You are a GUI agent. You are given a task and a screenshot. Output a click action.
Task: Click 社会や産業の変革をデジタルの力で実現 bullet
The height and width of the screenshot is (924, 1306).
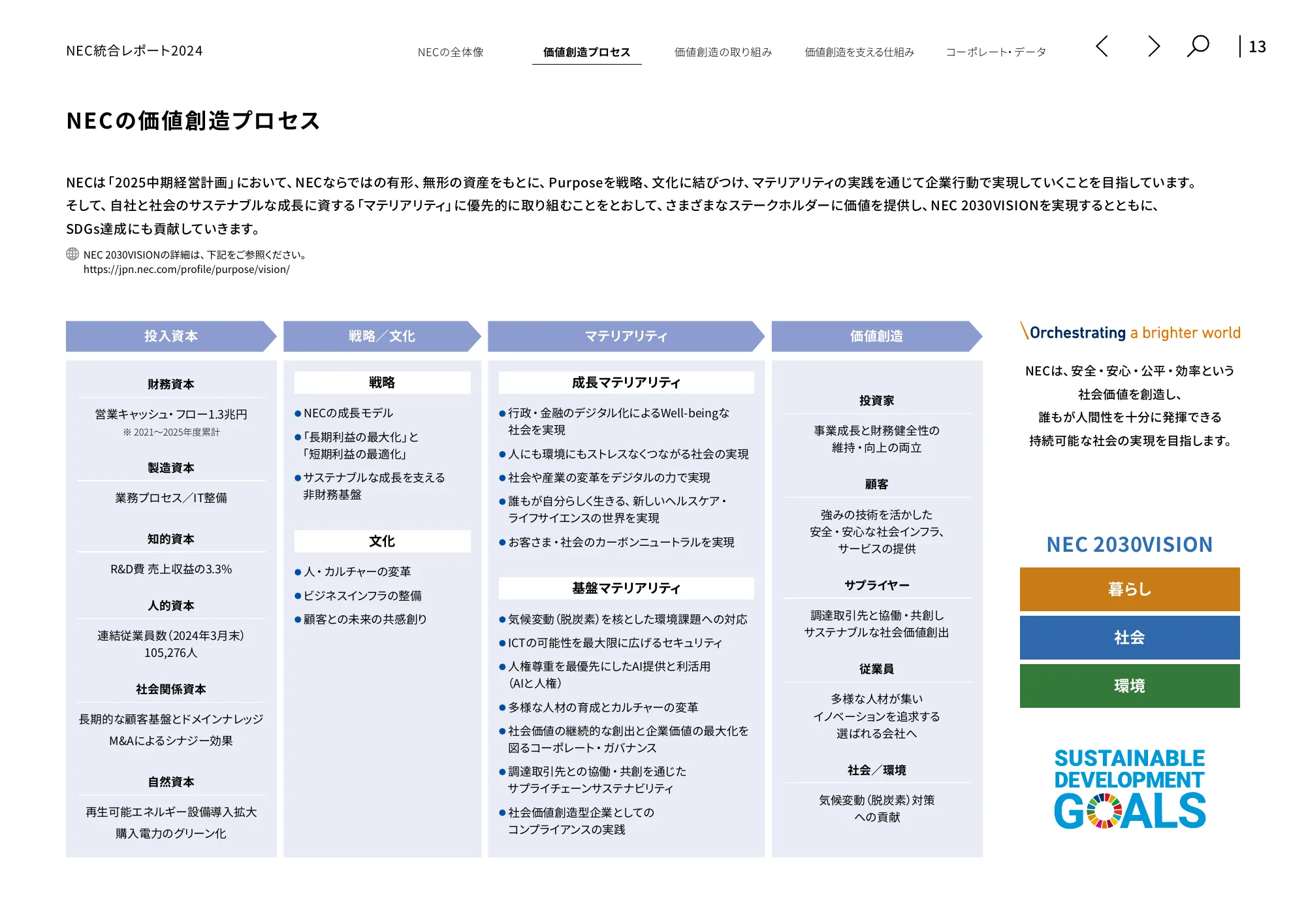[x=605, y=477]
